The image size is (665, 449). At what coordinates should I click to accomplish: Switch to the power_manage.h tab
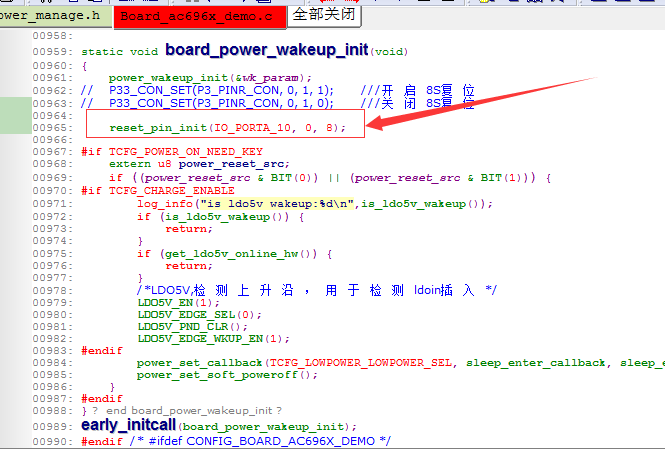coord(55,16)
